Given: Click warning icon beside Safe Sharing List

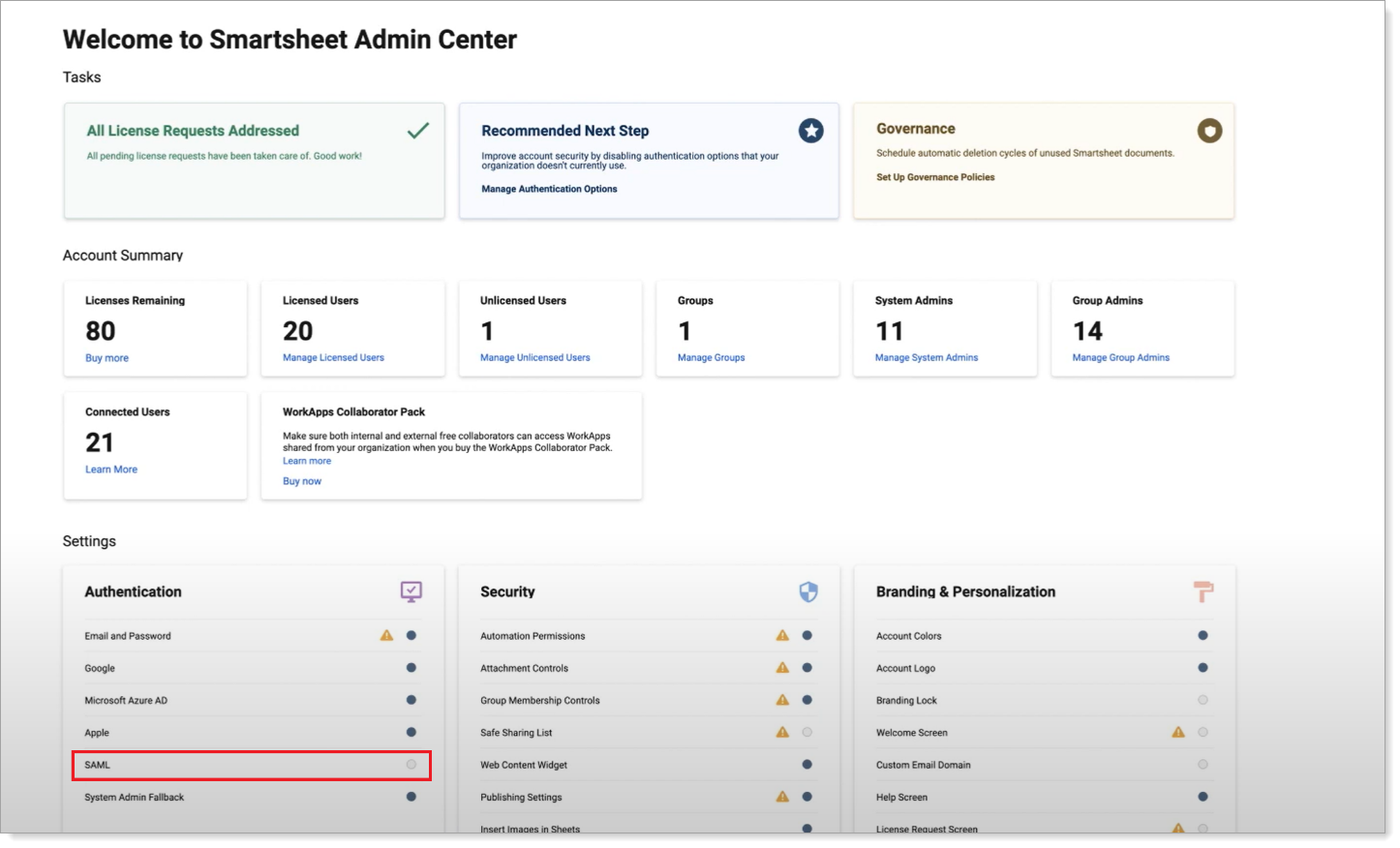Looking at the screenshot, I should click(782, 733).
